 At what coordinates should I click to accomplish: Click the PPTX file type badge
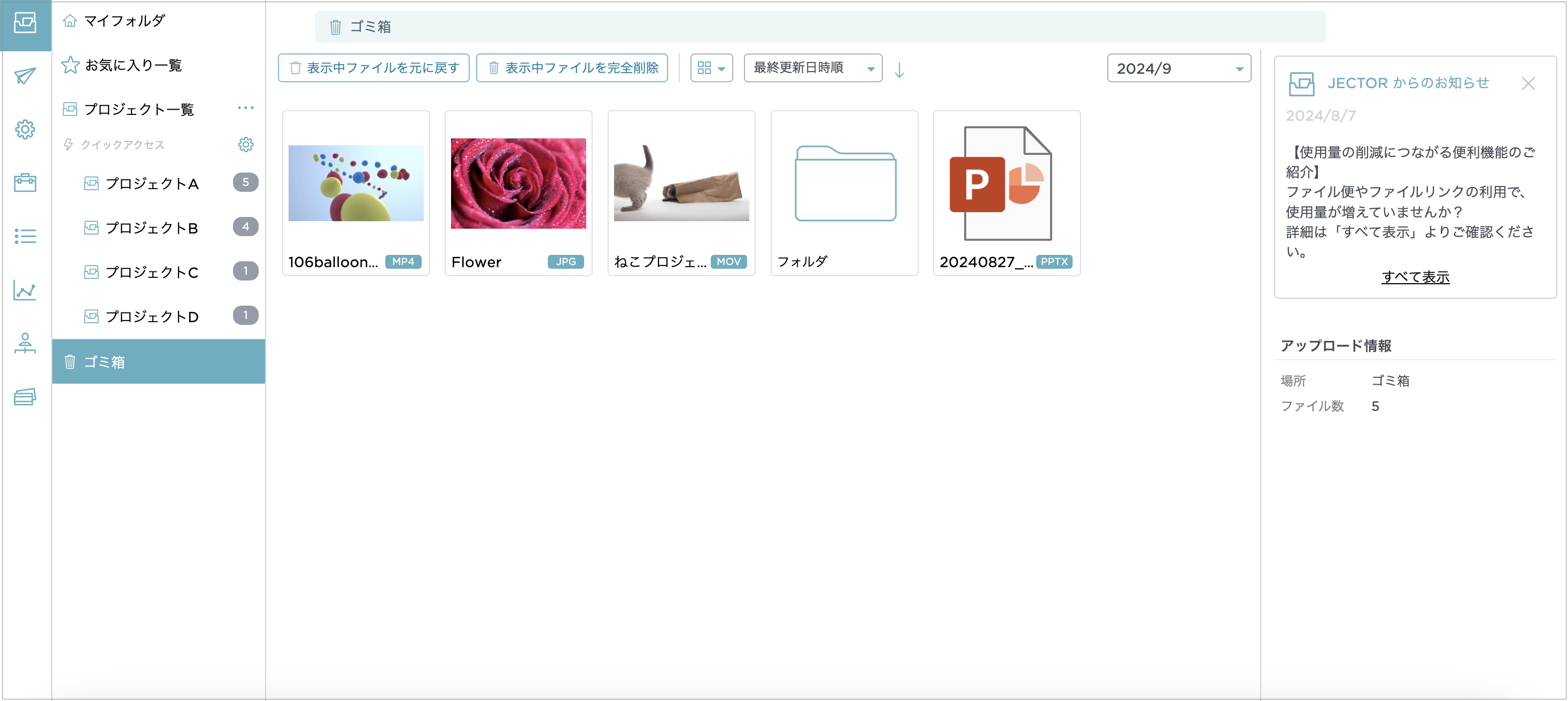pos(1054,262)
